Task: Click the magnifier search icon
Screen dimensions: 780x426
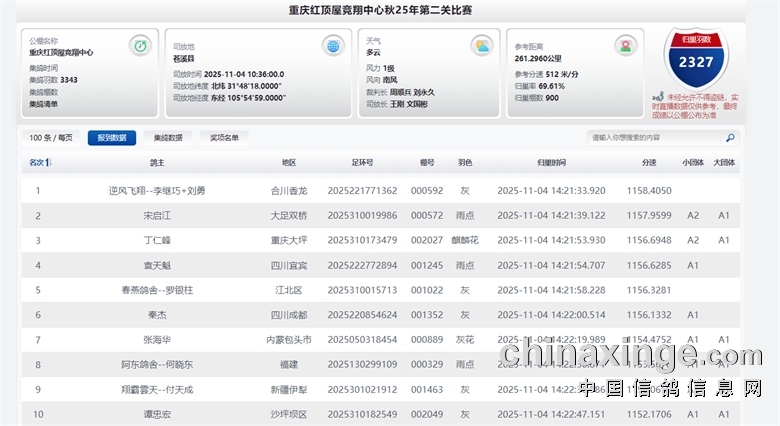Action: coord(730,138)
